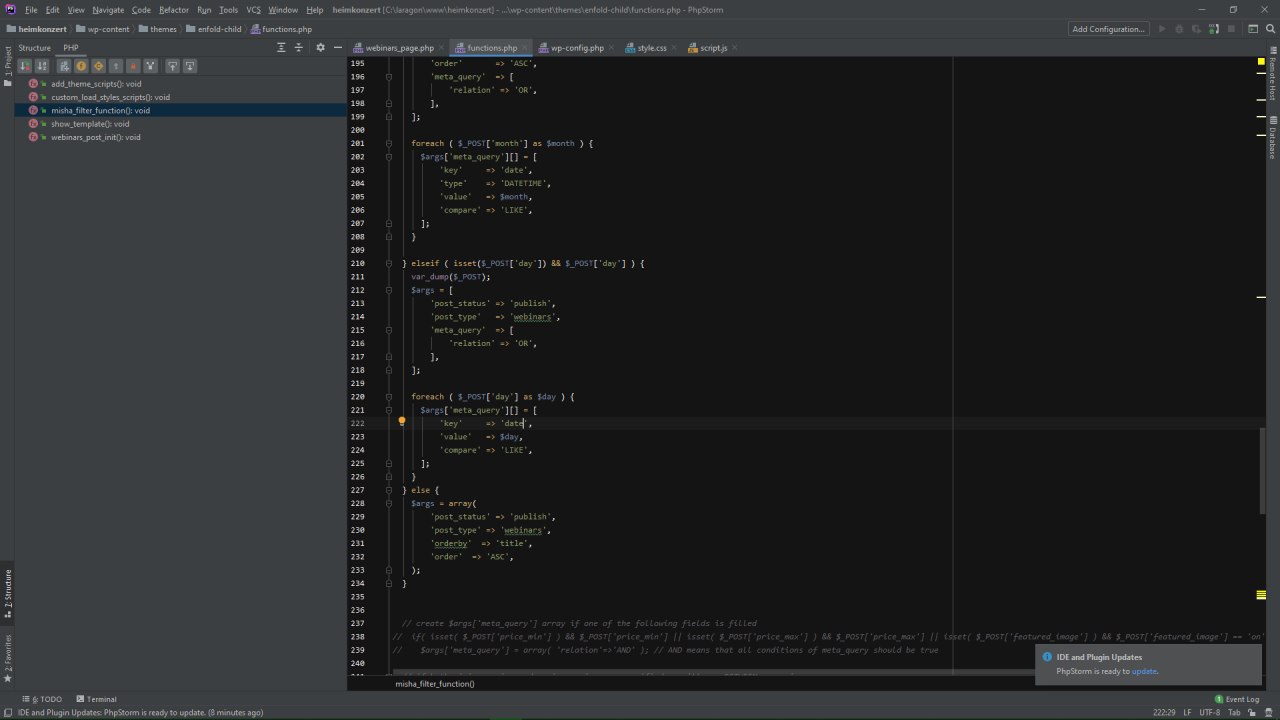Select show_template() in Structure tree
1280x720 pixels.
(90, 124)
